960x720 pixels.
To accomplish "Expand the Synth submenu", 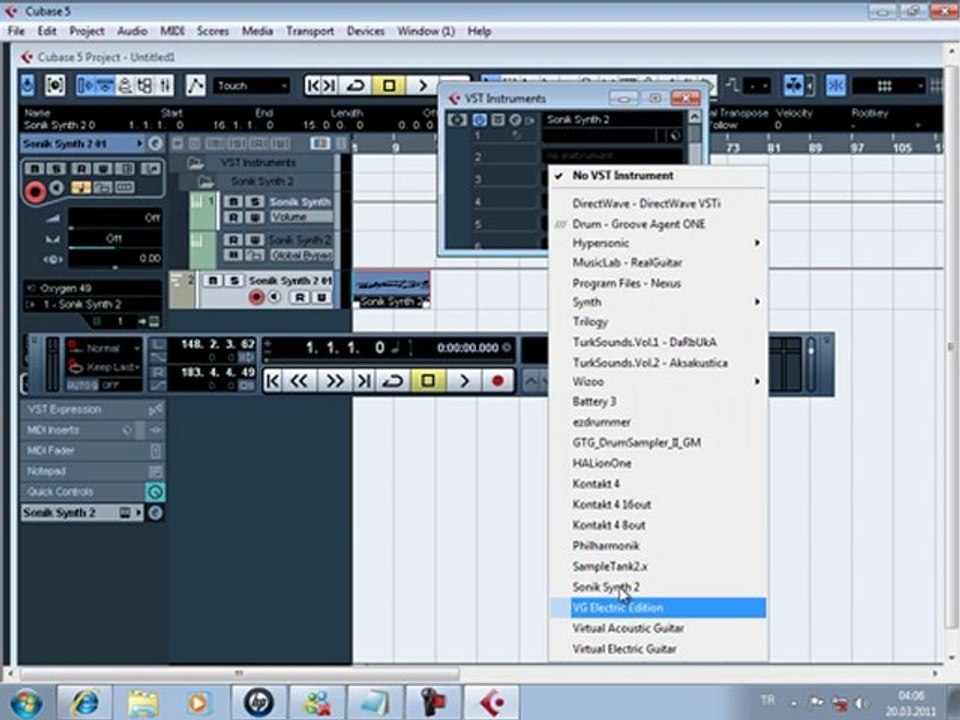I will pos(659,302).
